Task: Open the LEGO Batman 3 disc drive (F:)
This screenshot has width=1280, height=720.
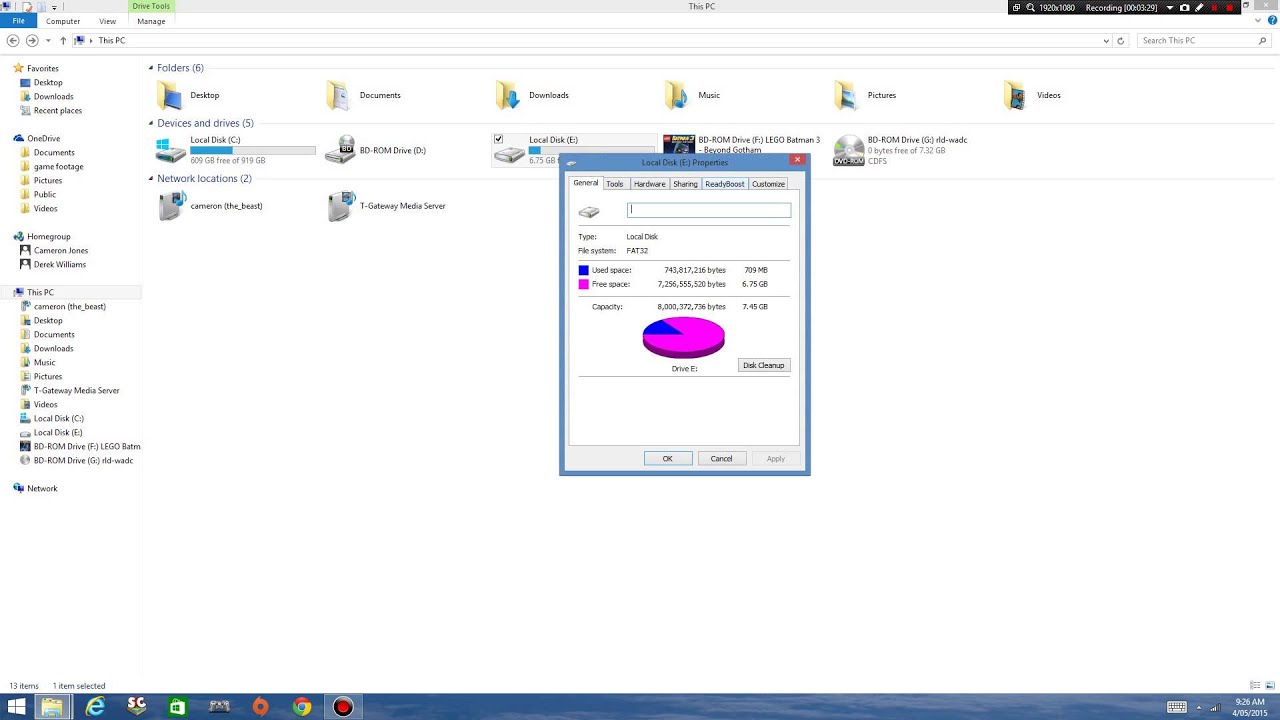Action: [679, 146]
